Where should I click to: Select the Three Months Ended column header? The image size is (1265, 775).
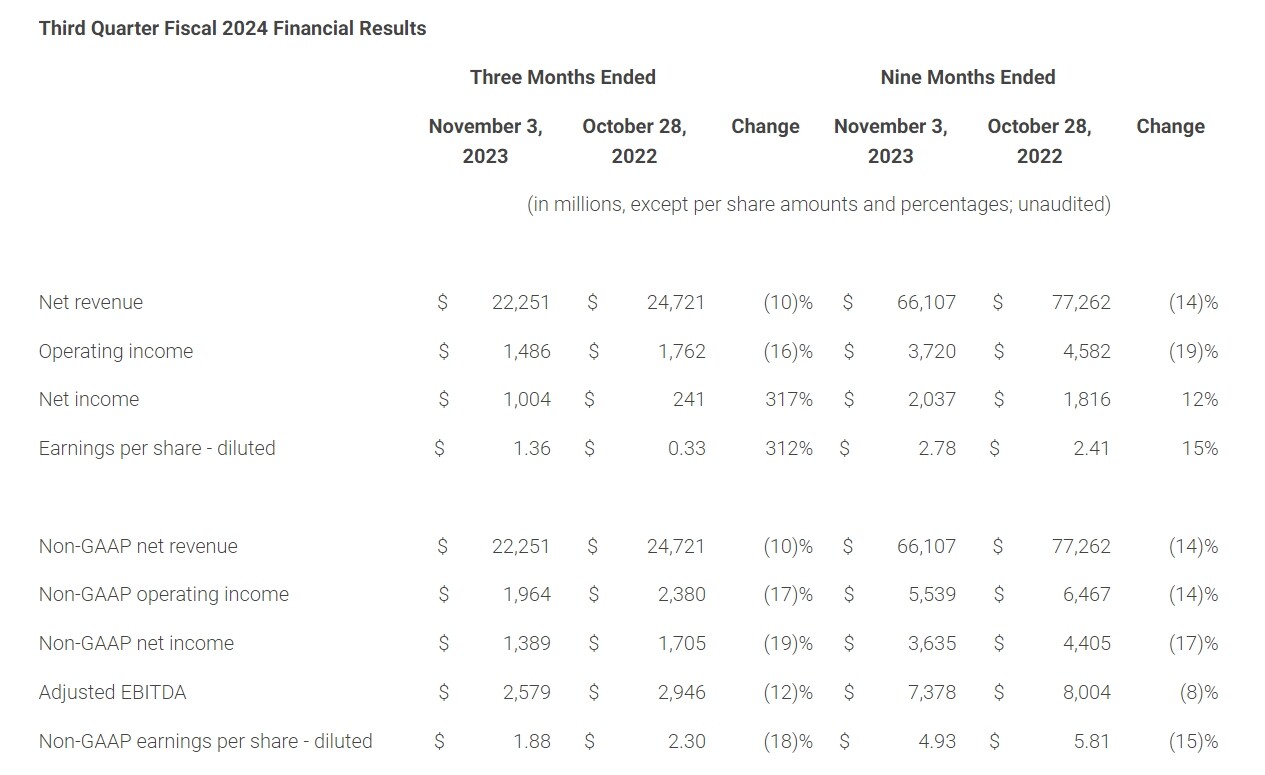563,77
